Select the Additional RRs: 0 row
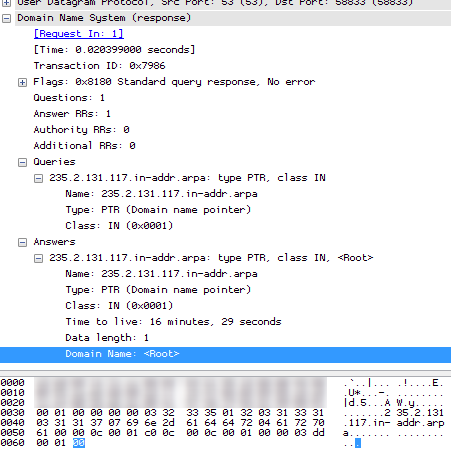This screenshot has width=451, height=452. pyautogui.click(x=84, y=146)
